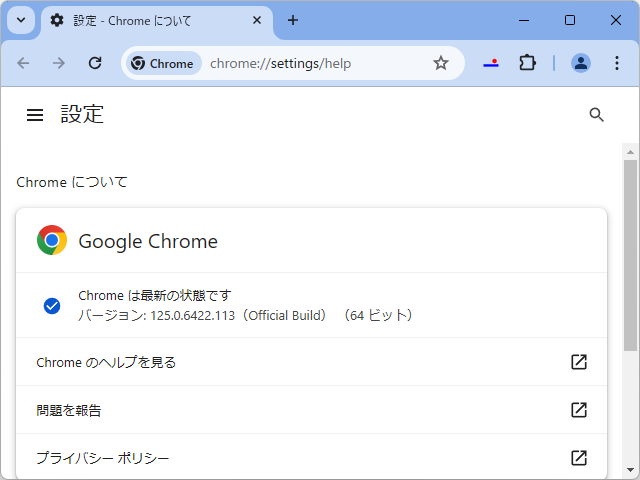Open the Extensions puzzle piece menu

[527, 63]
